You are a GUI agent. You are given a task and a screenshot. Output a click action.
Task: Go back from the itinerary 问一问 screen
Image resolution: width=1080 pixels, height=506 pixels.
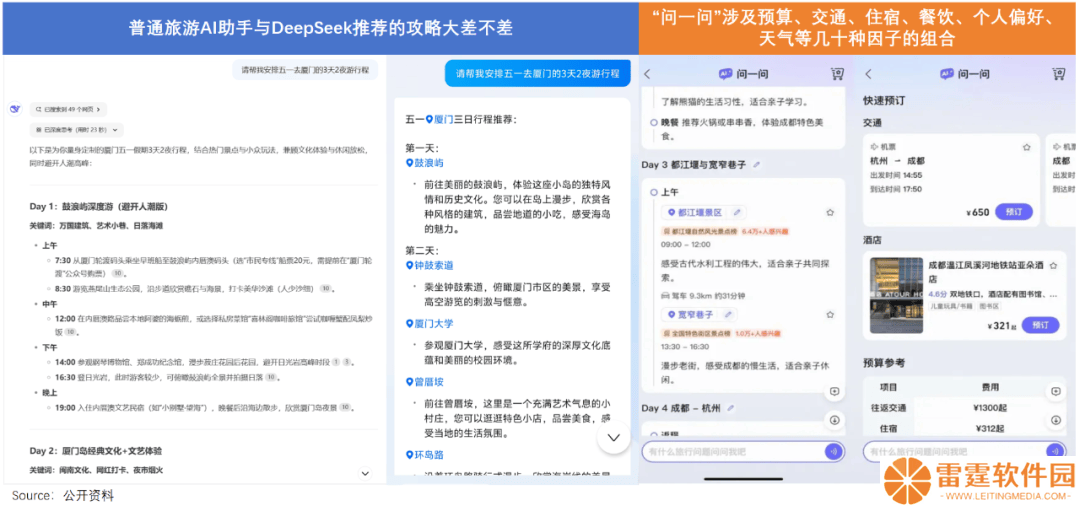pos(647,74)
